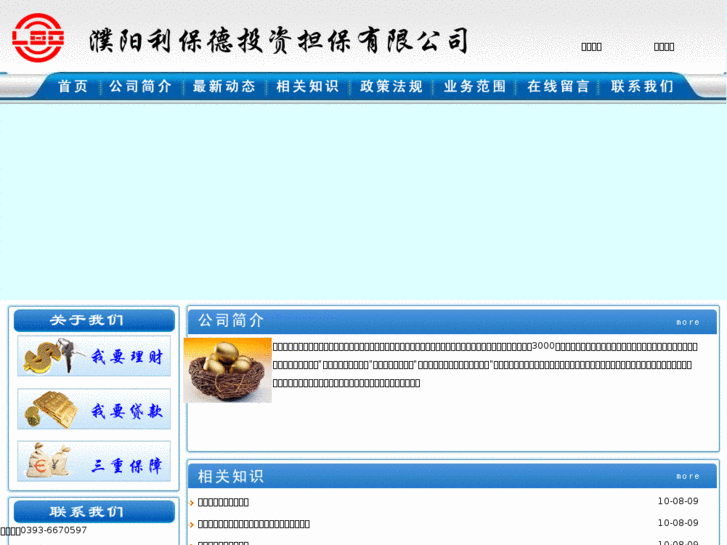Click the 我要贷款 banner button

94,409
